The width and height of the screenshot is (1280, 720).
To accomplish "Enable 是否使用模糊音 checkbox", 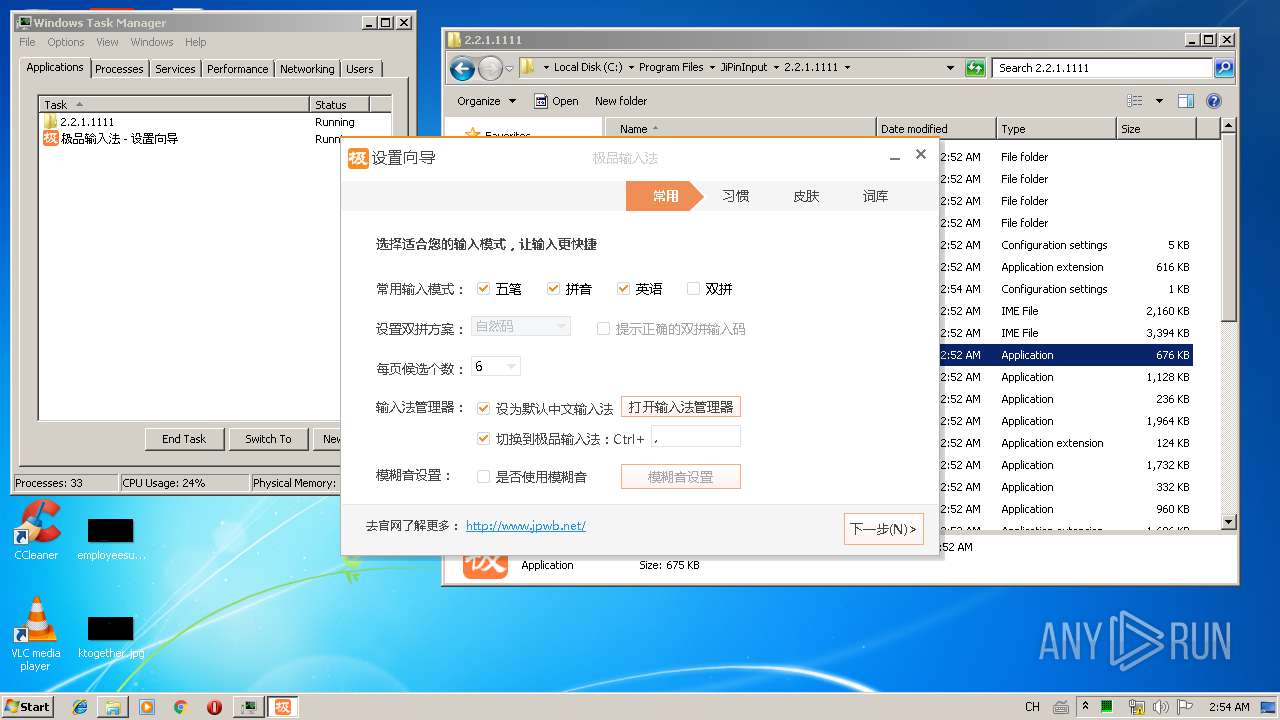I will pos(484,477).
